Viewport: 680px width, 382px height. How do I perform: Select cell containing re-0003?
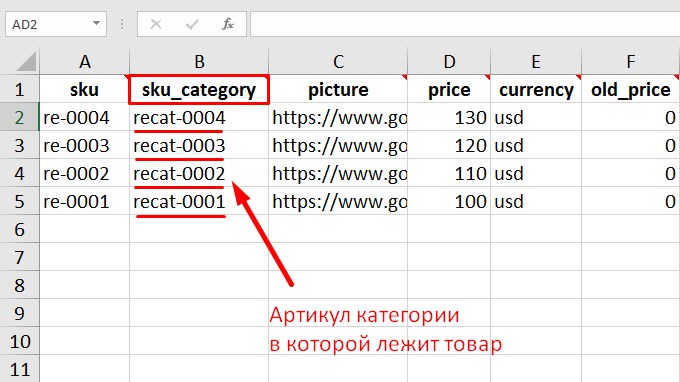click(x=85, y=145)
